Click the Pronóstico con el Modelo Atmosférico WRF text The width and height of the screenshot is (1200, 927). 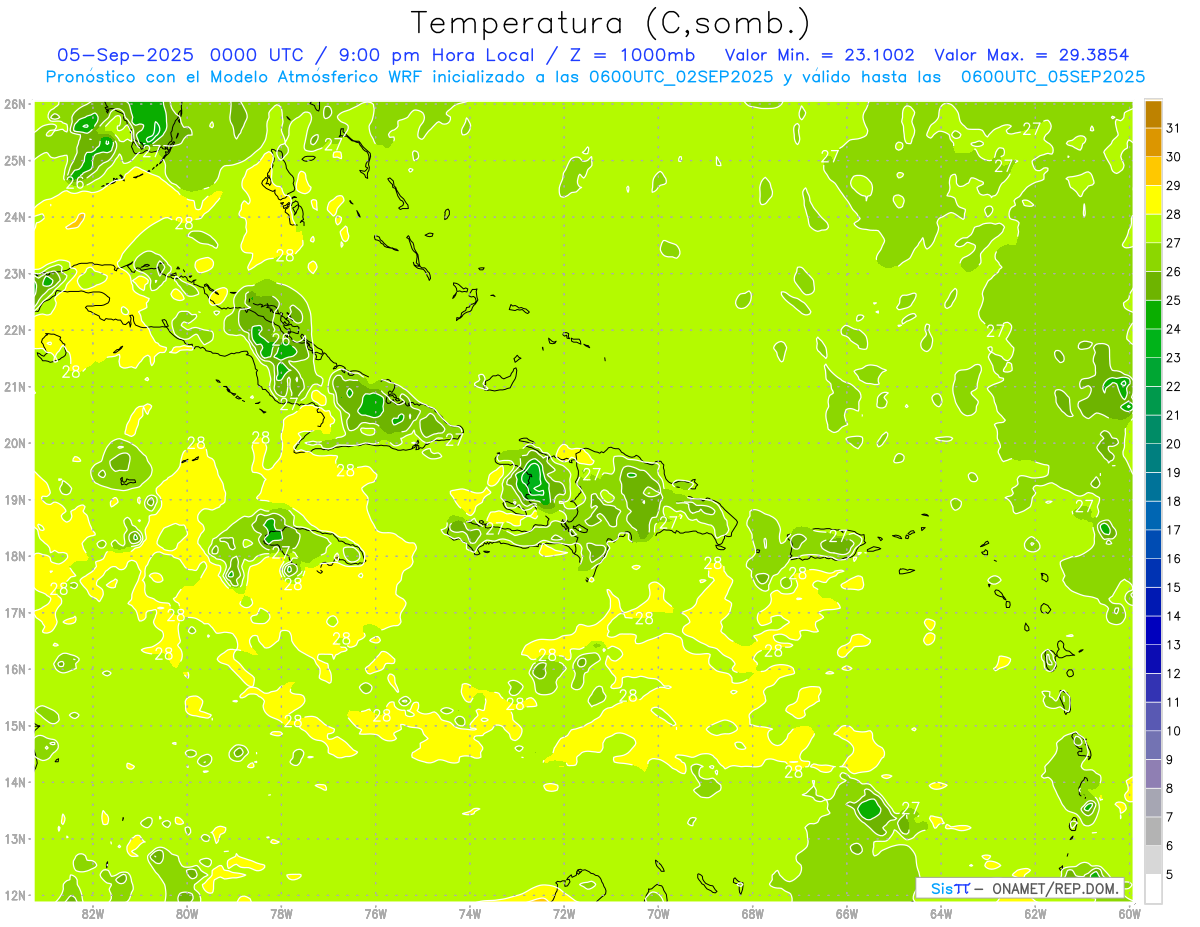[236, 77]
